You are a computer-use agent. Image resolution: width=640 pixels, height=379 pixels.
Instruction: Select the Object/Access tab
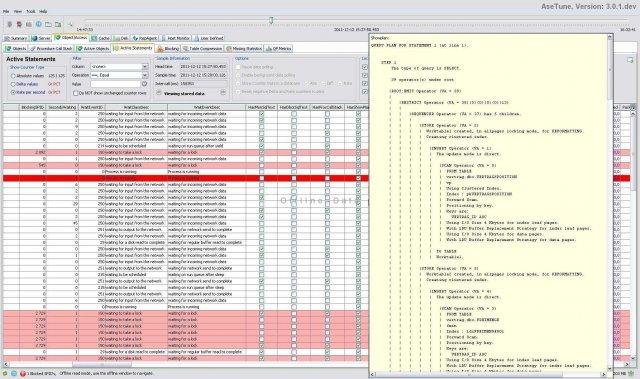[x=71, y=38]
